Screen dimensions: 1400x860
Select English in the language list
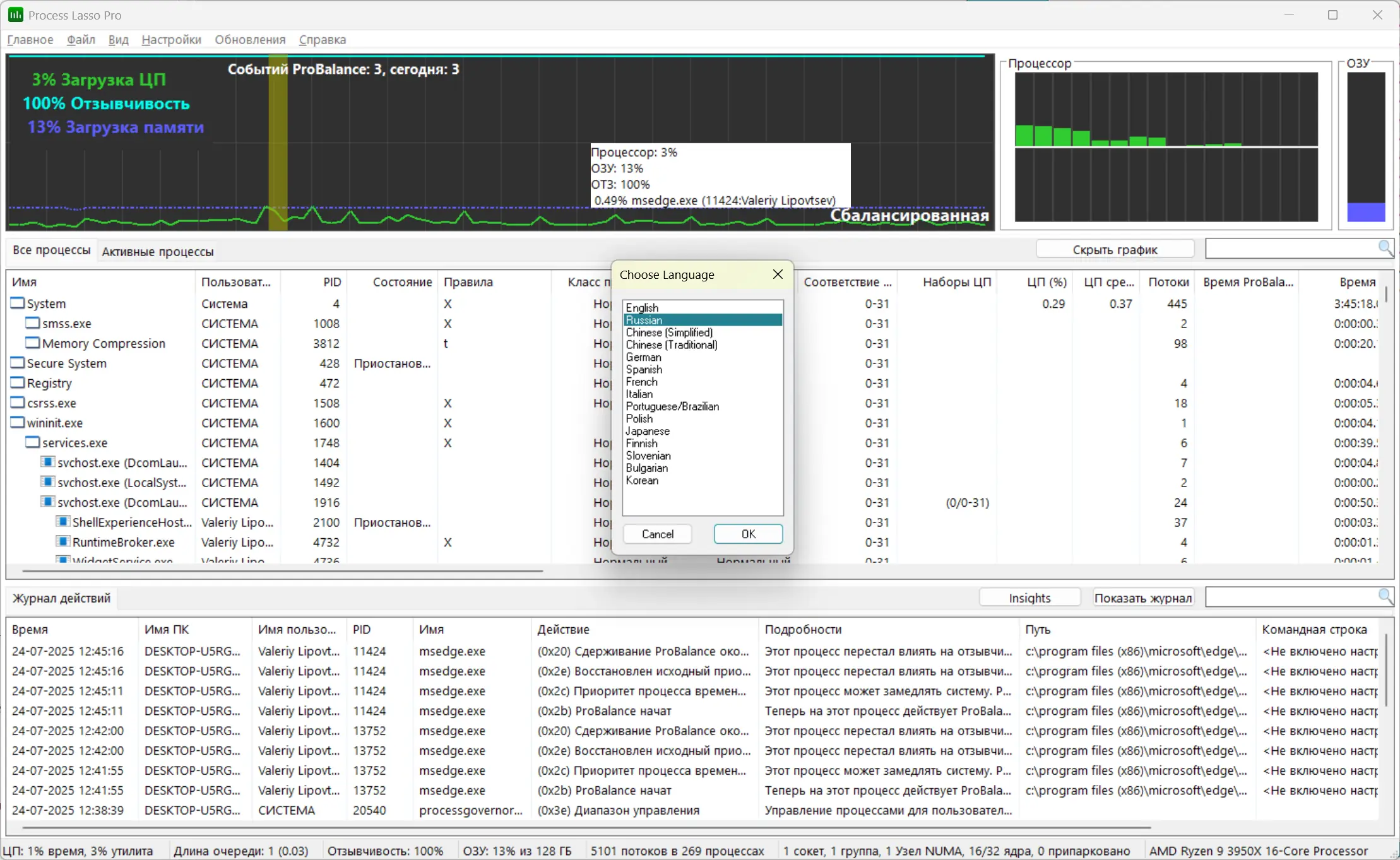tap(642, 307)
